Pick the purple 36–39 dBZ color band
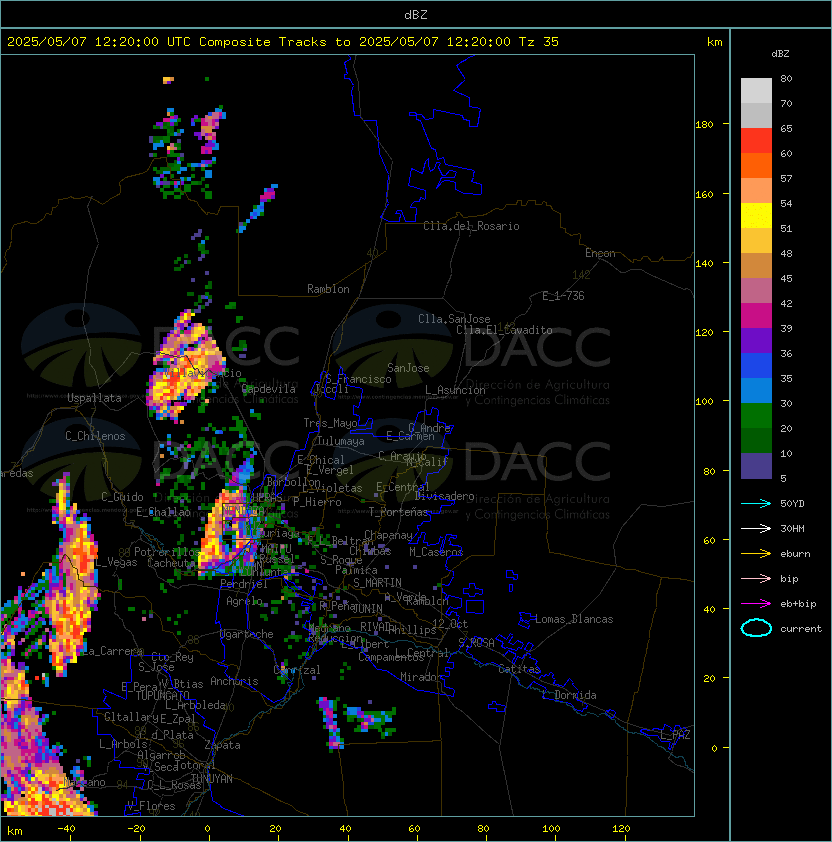The image size is (832, 842). click(756, 341)
